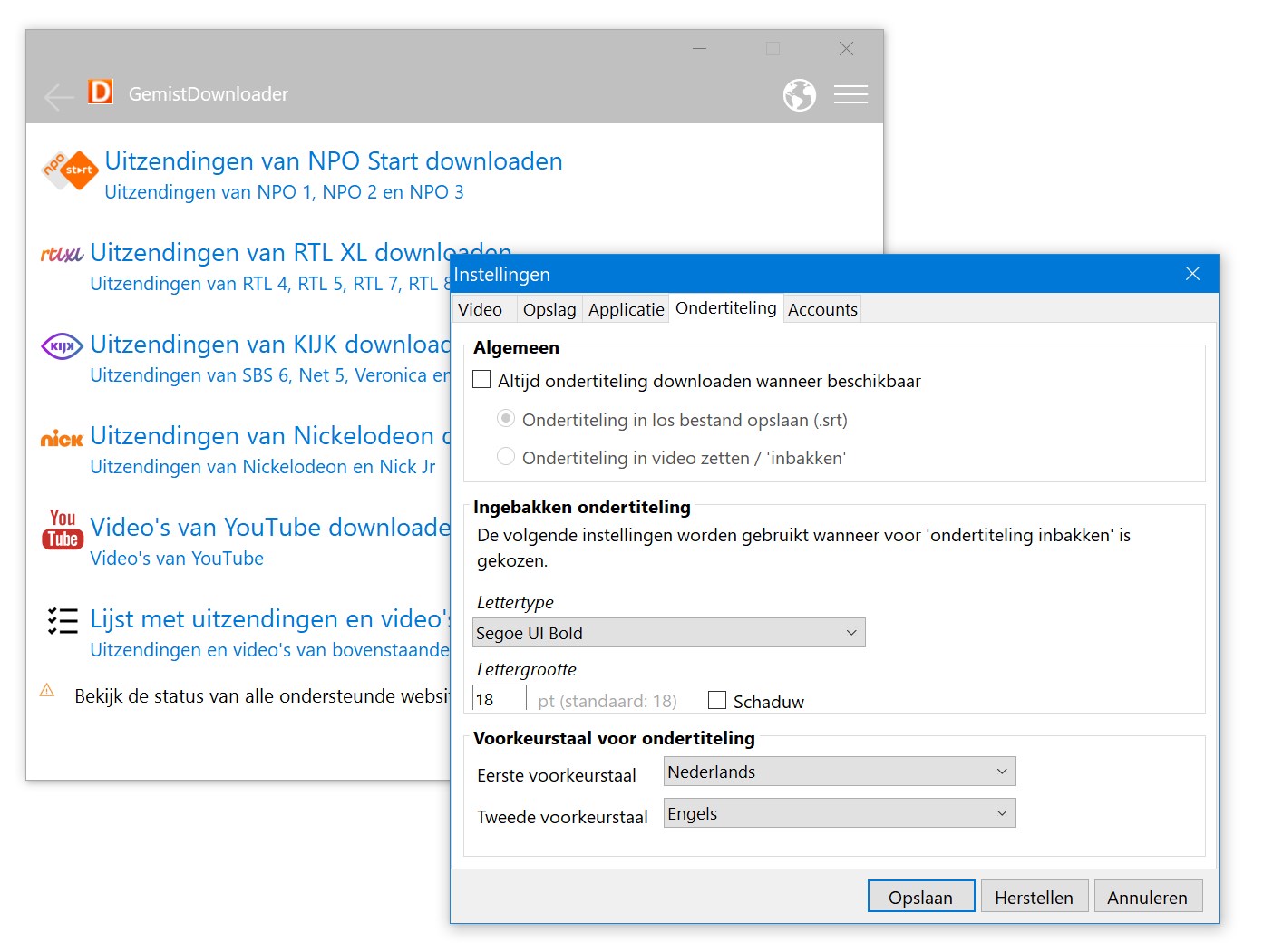
Task: Click the Herstellen button
Action: tap(1034, 896)
